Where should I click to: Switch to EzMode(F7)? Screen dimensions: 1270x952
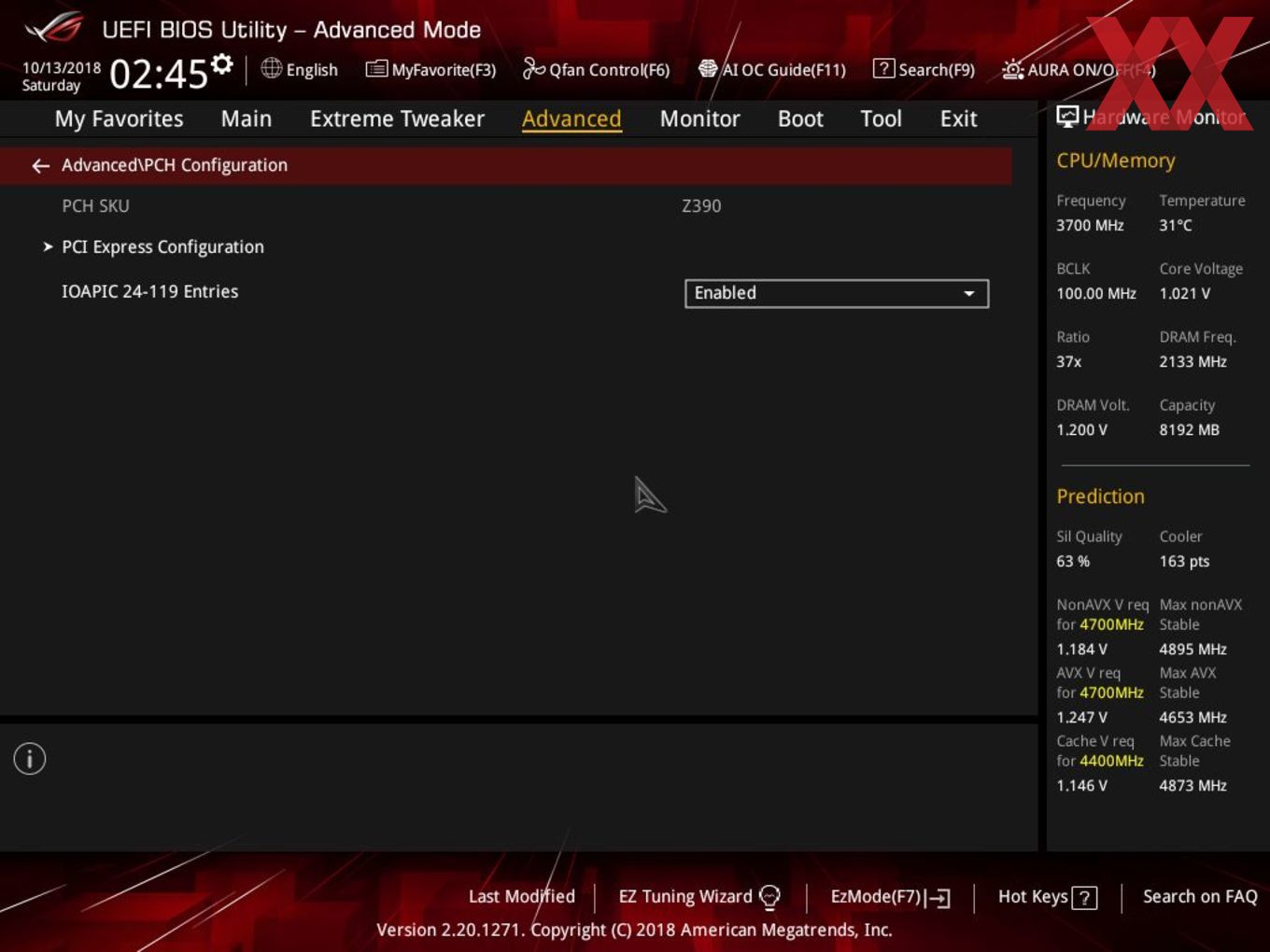coord(890,897)
